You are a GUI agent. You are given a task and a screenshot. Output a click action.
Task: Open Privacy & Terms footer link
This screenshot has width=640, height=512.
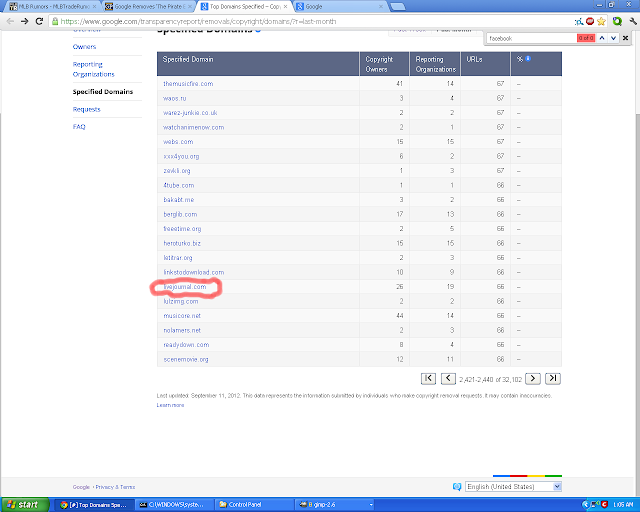click(115, 487)
